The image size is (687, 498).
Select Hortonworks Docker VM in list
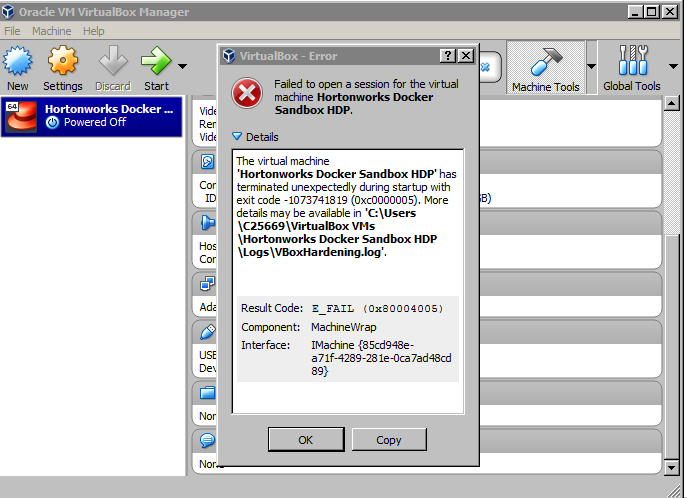[92, 117]
